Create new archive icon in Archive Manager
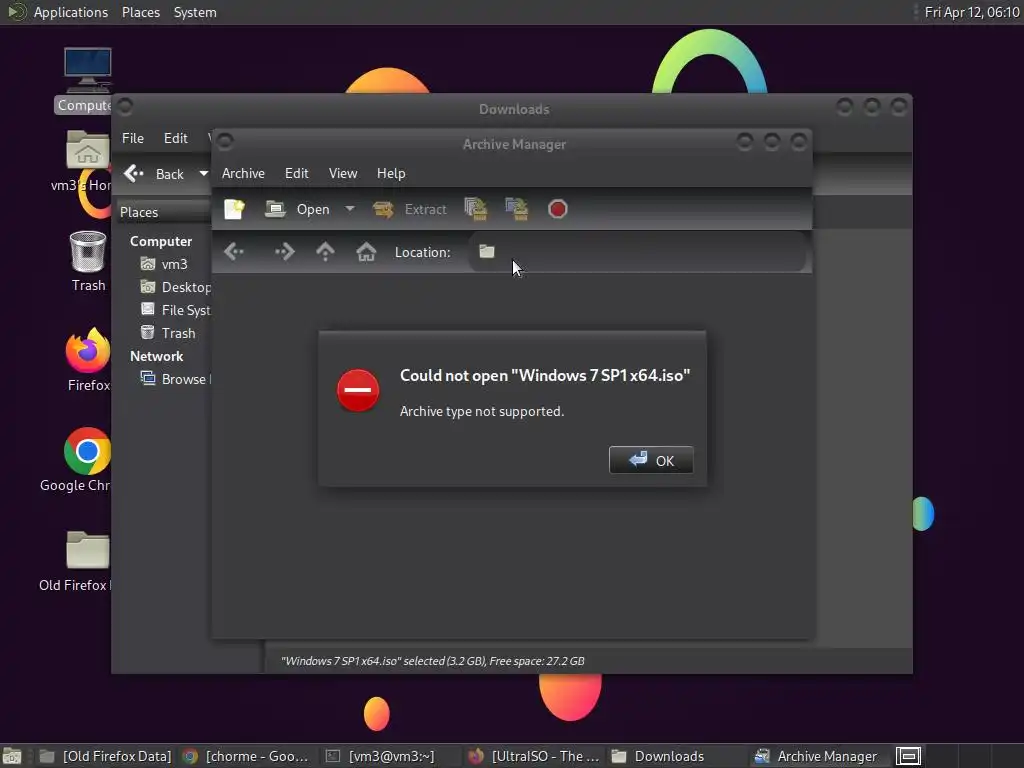1024x768 pixels. pos(234,209)
